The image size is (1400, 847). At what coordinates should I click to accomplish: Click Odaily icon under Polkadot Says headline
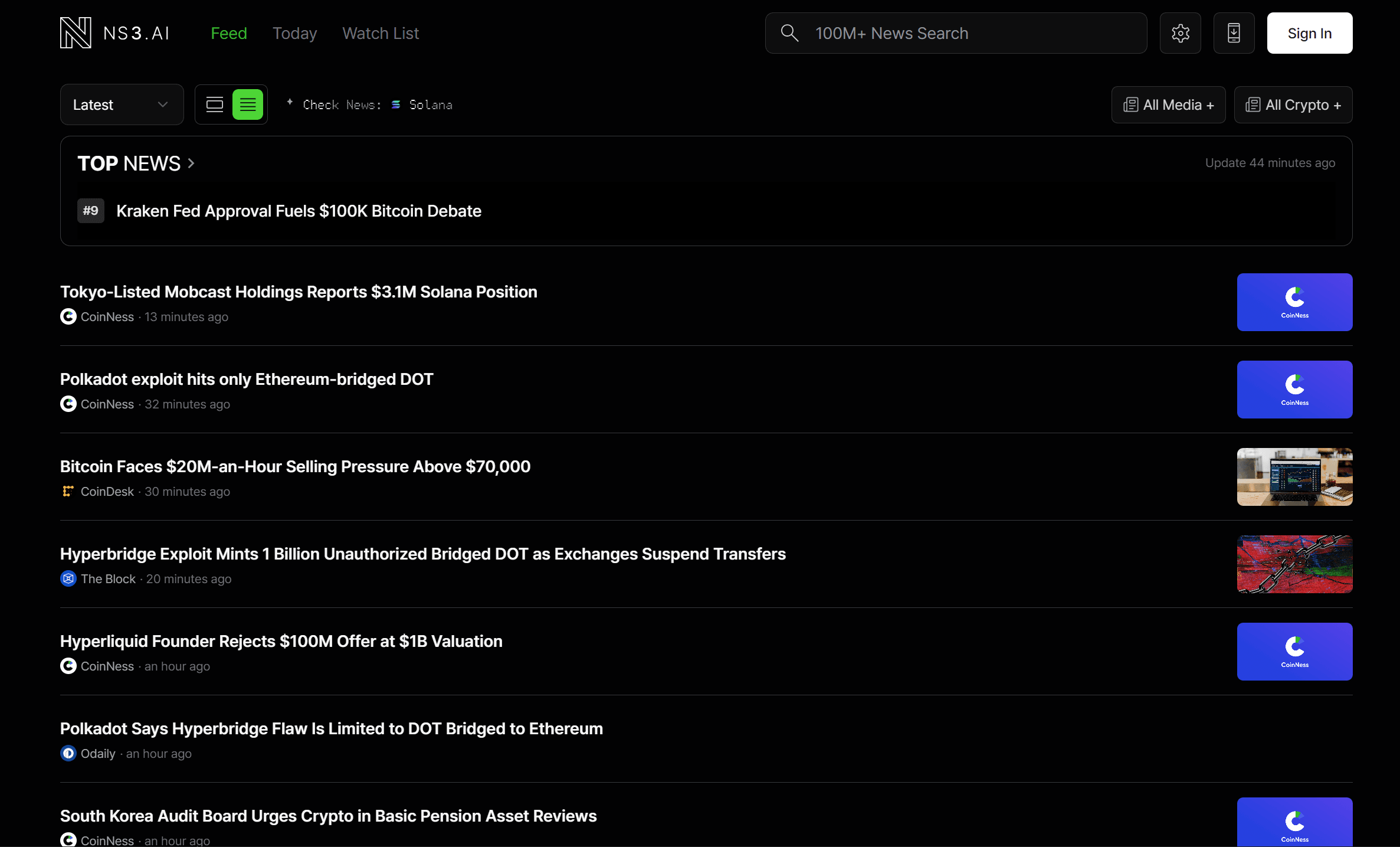(68, 754)
